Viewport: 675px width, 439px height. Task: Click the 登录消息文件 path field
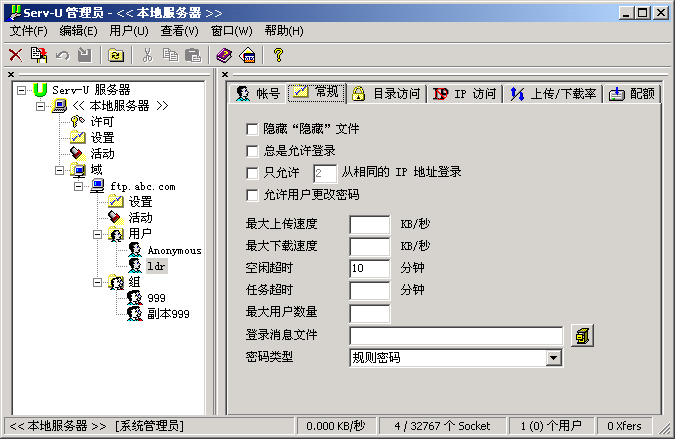[456, 336]
